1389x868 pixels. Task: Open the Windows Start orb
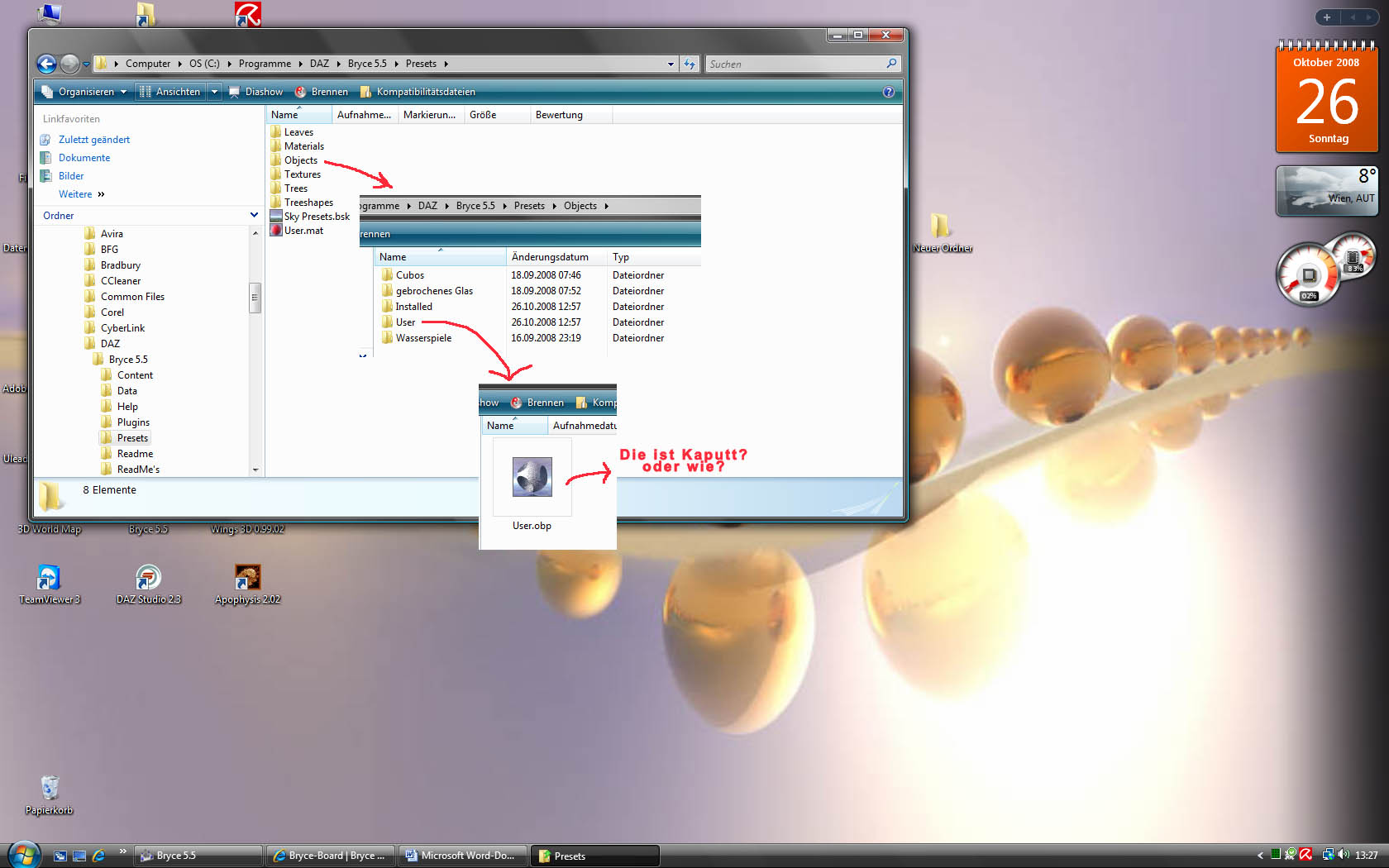24,854
